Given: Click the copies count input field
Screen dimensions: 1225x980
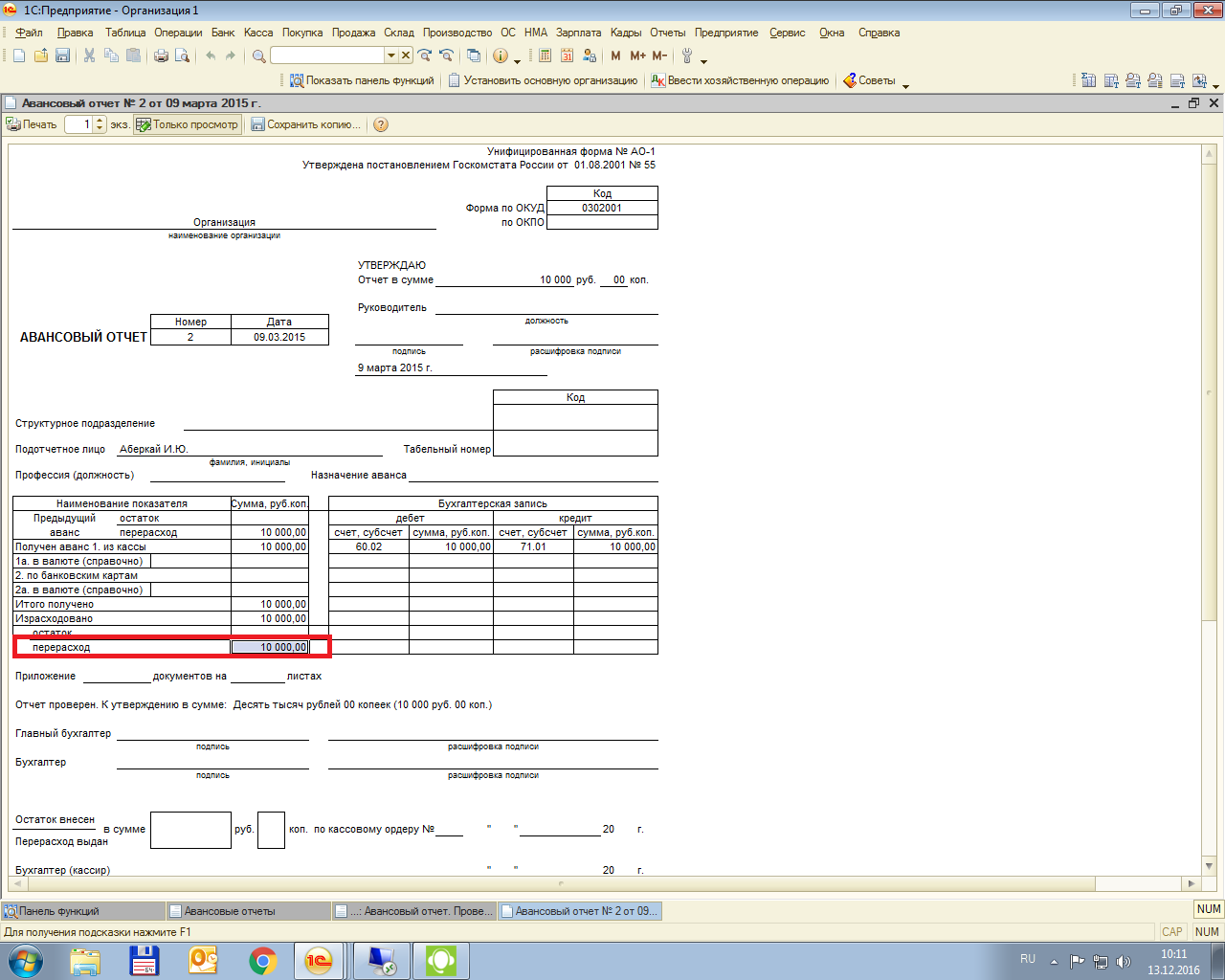Looking at the screenshot, I should pyautogui.click(x=78, y=124).
